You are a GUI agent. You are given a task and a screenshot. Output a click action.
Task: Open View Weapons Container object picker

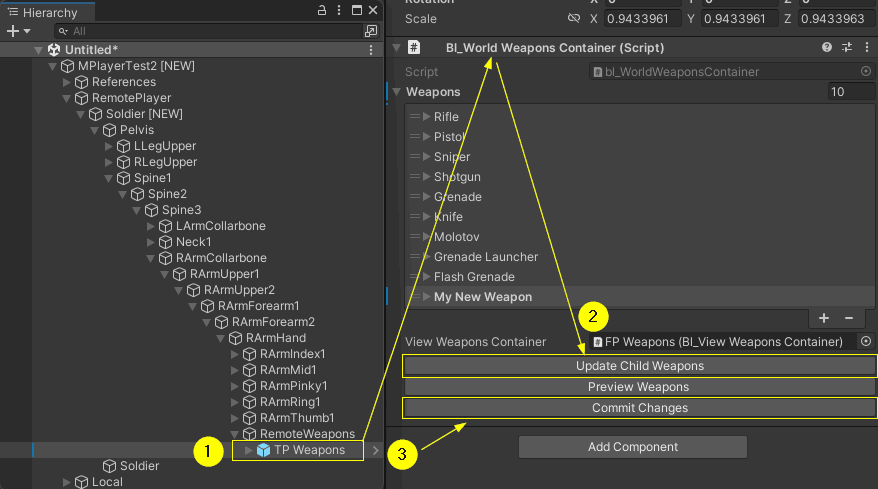[x=866, y=342]
